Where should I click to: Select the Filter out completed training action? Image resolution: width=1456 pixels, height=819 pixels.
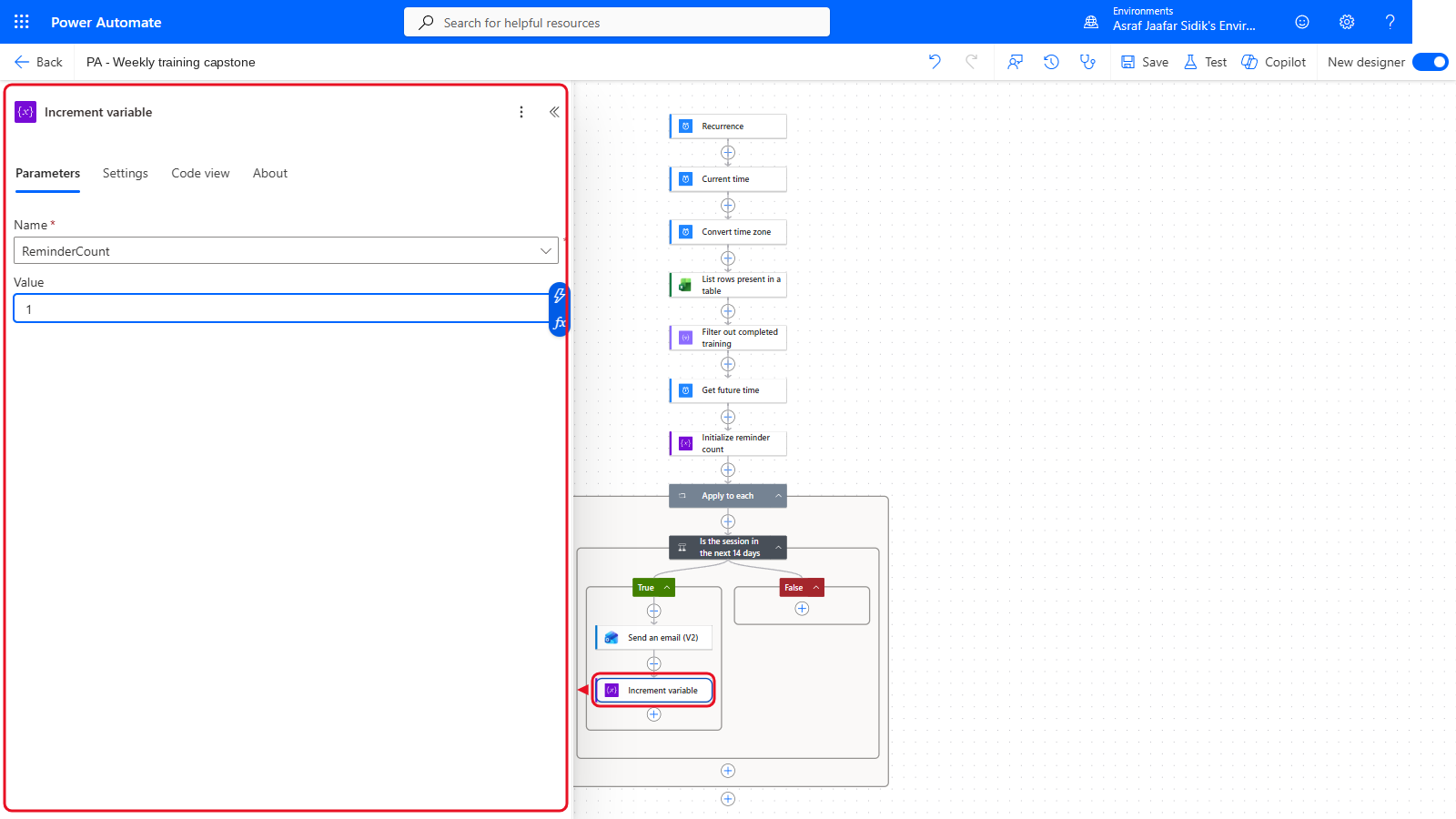pos(728,338)
